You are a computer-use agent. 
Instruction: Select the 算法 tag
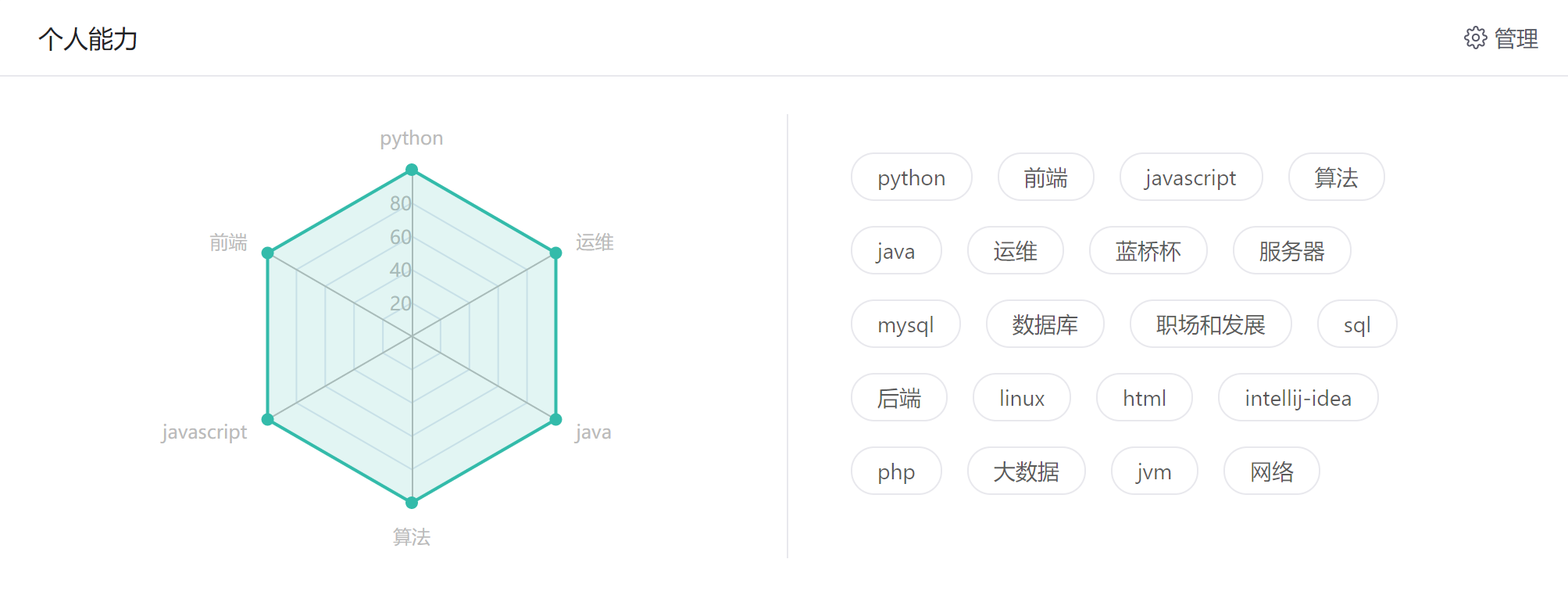click(x=1336, y=177)
